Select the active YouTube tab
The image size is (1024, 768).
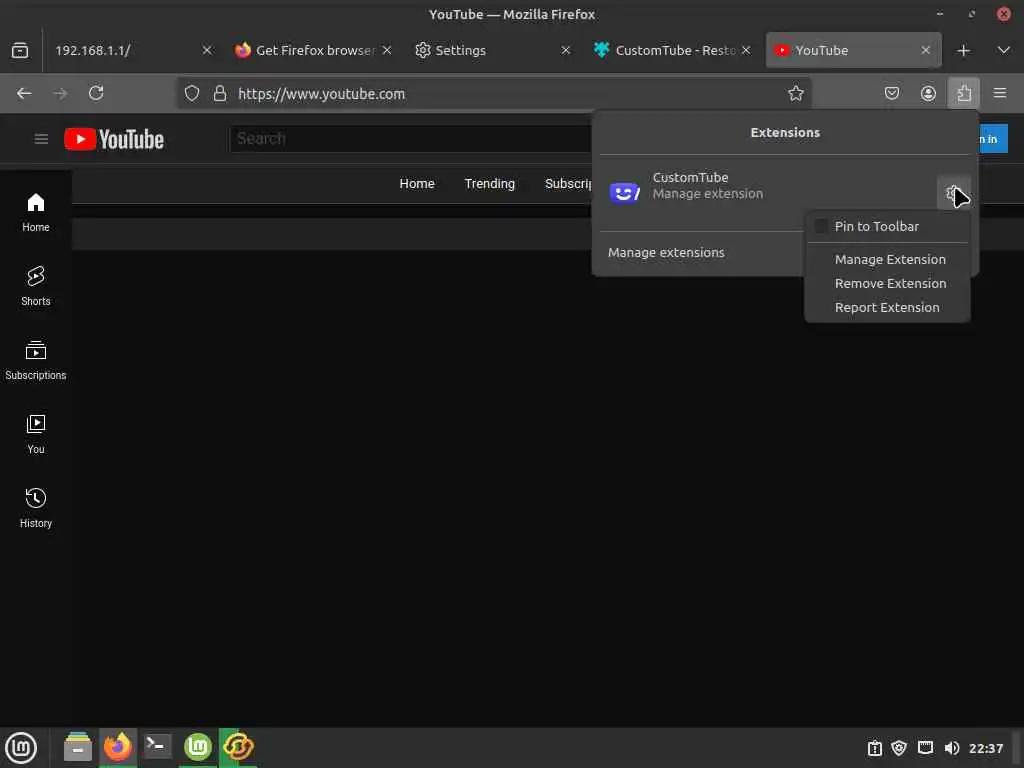pyautogui.click(x=854, y=50)
